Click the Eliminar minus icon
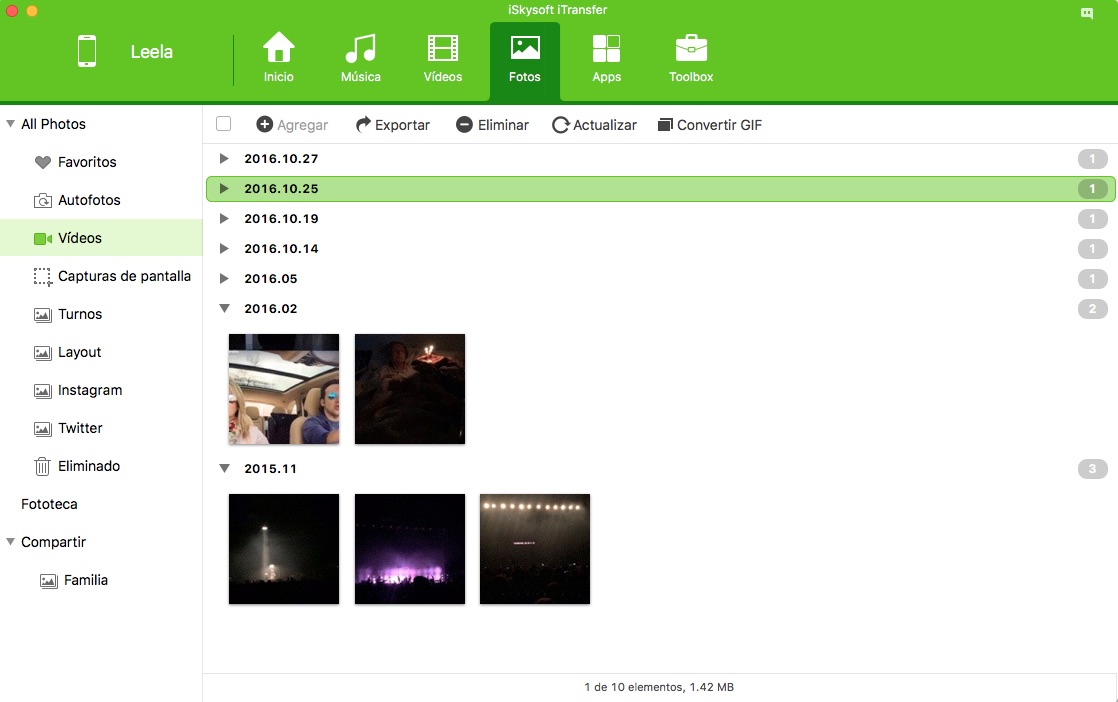This screenshot has width=1118, height=702. (x=464, y=124)
